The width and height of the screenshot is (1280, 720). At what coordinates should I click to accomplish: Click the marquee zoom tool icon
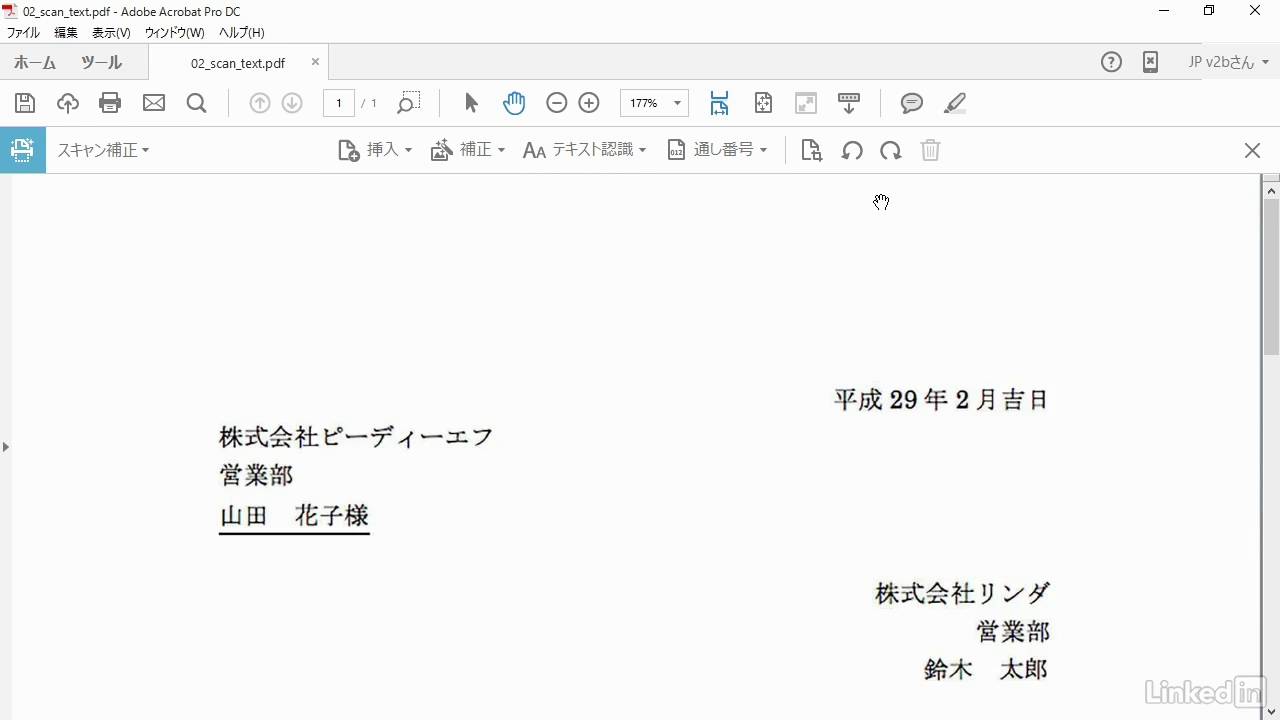(x=408, y=103)
